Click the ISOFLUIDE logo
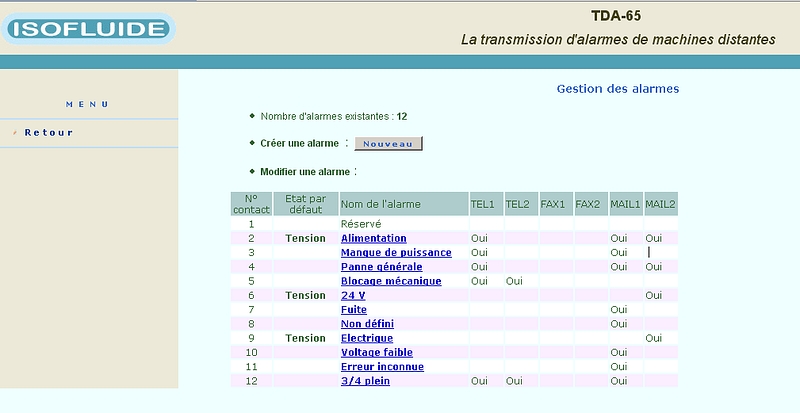This screenshot has height=413, width=800. (x=88, y=29)
